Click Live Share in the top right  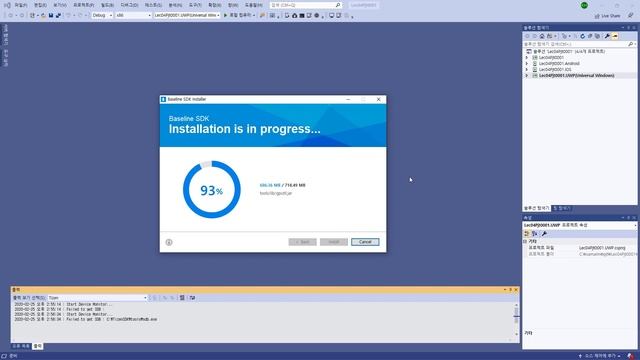[607, 16]
